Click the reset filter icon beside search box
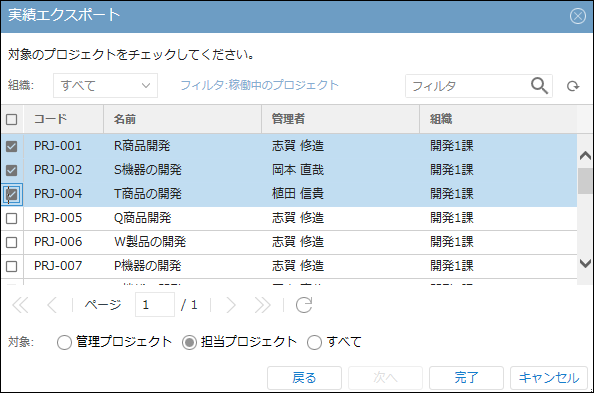Viewport: 594px width, 393px height. click(573, 86)
